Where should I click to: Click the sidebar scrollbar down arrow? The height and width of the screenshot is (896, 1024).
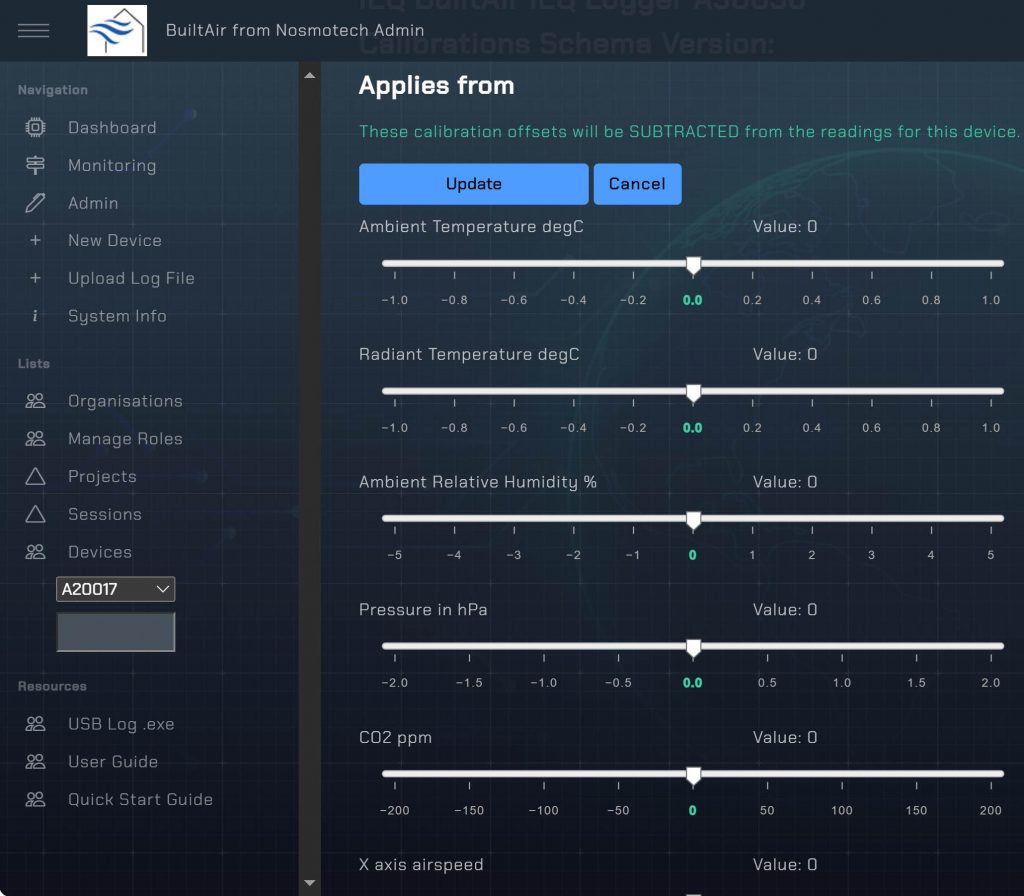point(309,883)
